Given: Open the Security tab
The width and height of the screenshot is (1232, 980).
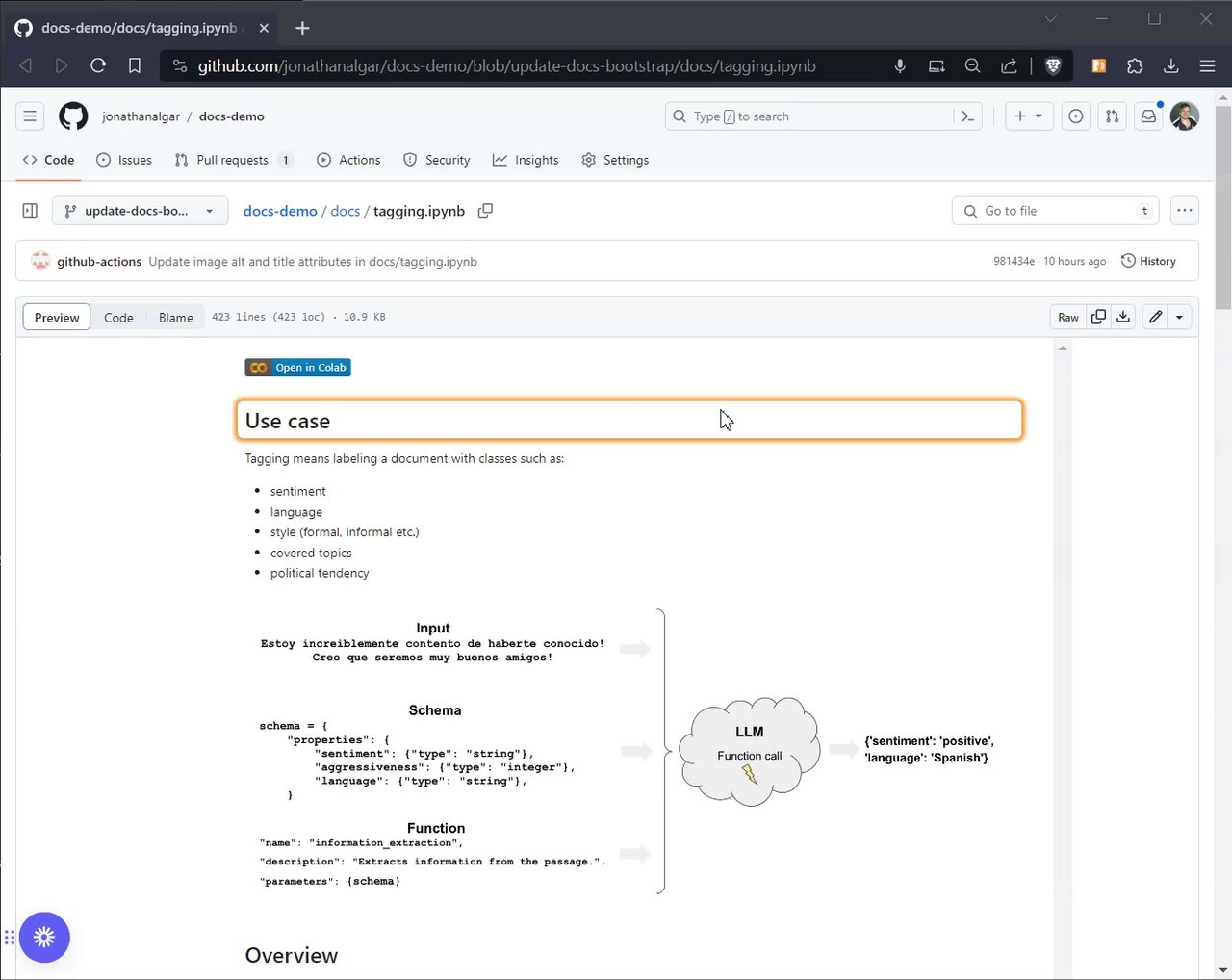Looking at the screenshot, I should coord(437,160).
